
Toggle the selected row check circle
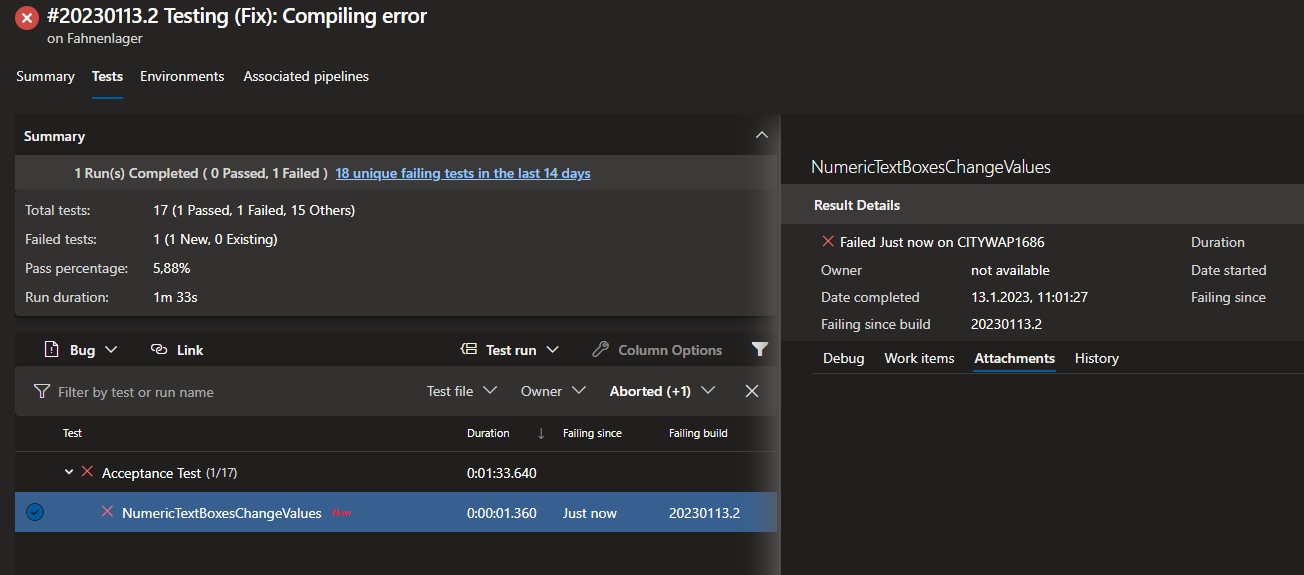click(35, 513)
